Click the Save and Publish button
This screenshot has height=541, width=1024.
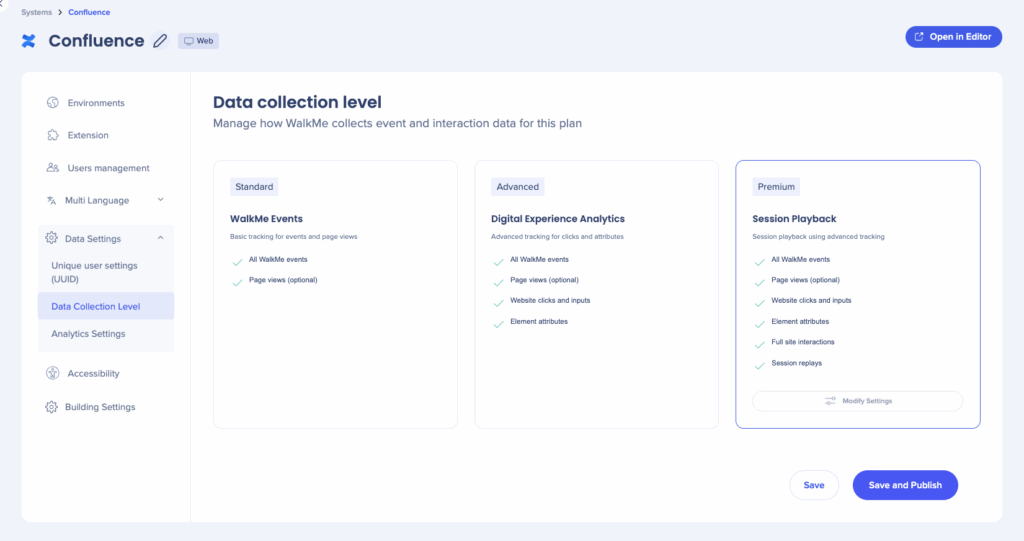click(x=904, y=485)
